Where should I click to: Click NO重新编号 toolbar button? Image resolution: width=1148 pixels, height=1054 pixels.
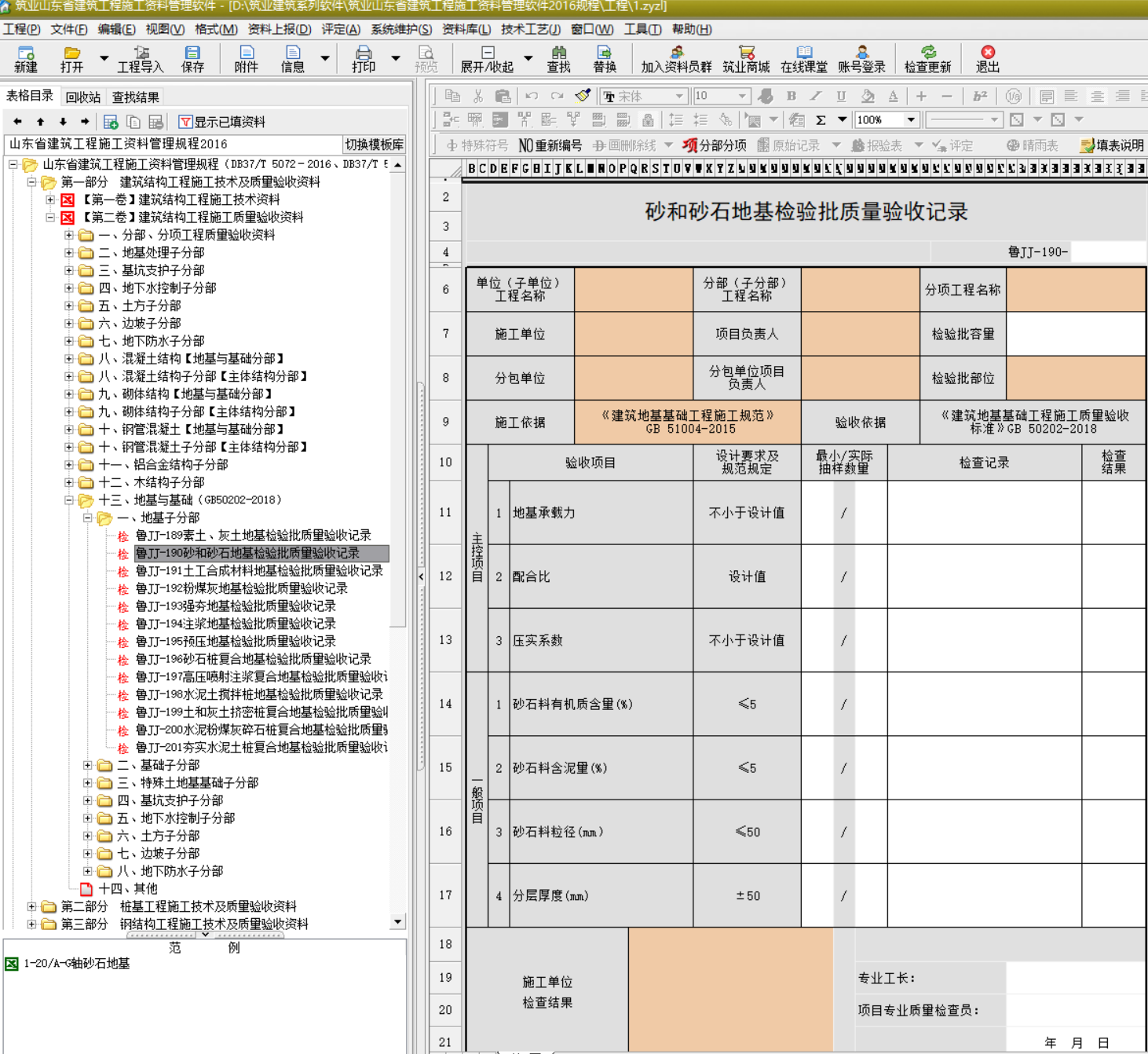550,145
